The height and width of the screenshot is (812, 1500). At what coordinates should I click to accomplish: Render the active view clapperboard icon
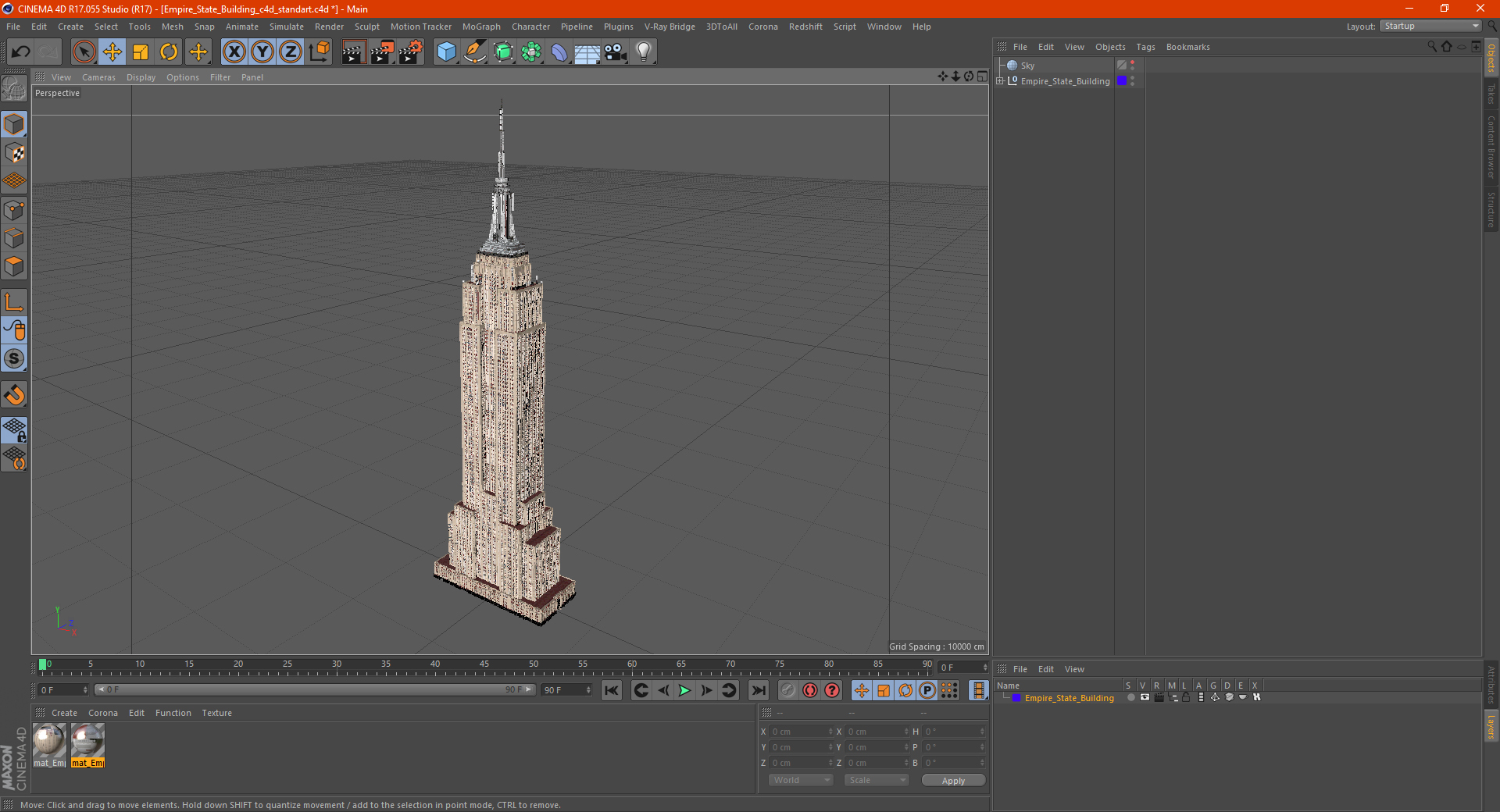tap(353, 52)
